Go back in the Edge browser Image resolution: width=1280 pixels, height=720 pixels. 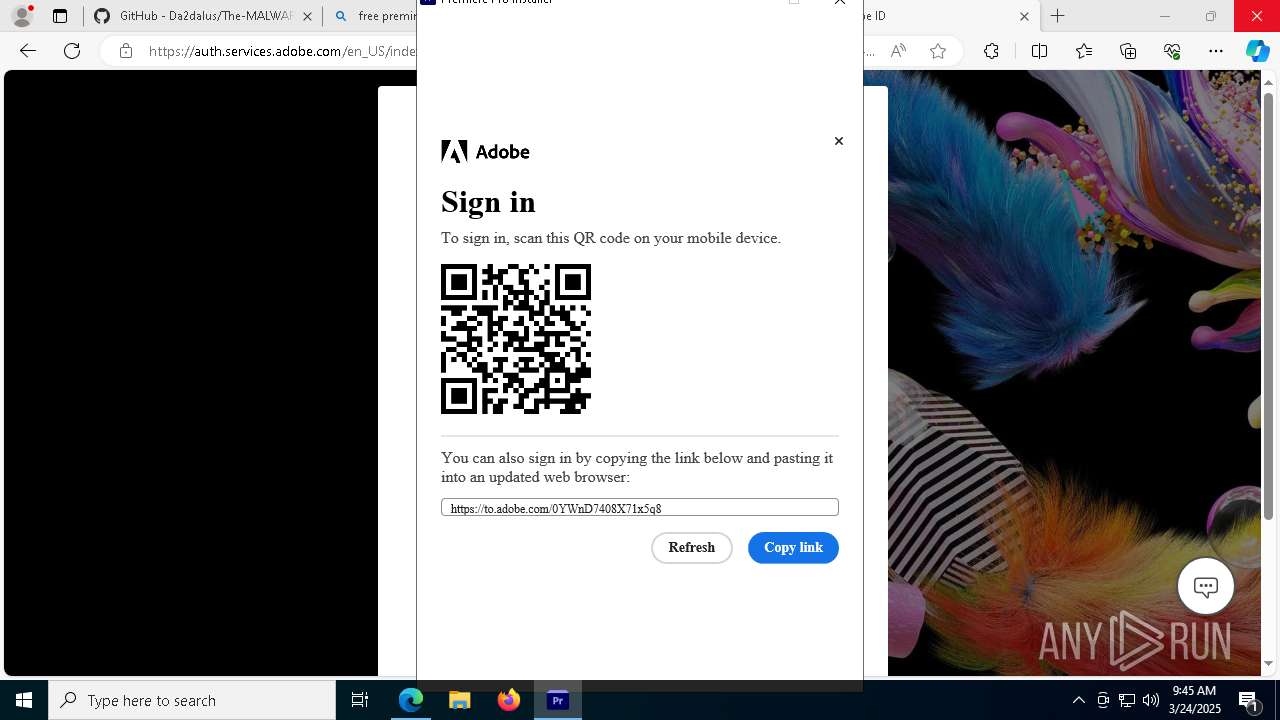[x=28, y=51]
